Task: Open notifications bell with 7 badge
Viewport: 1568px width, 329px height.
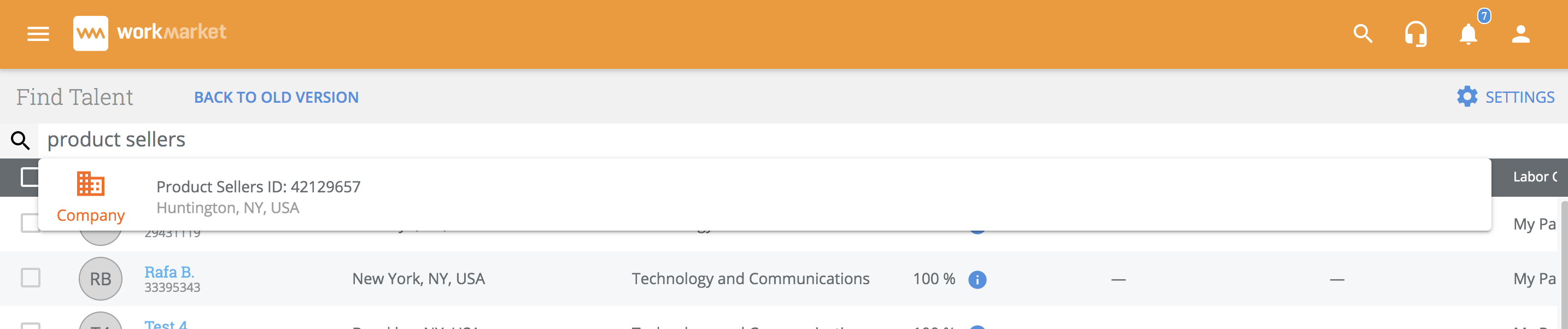Action: point(1468,34)
